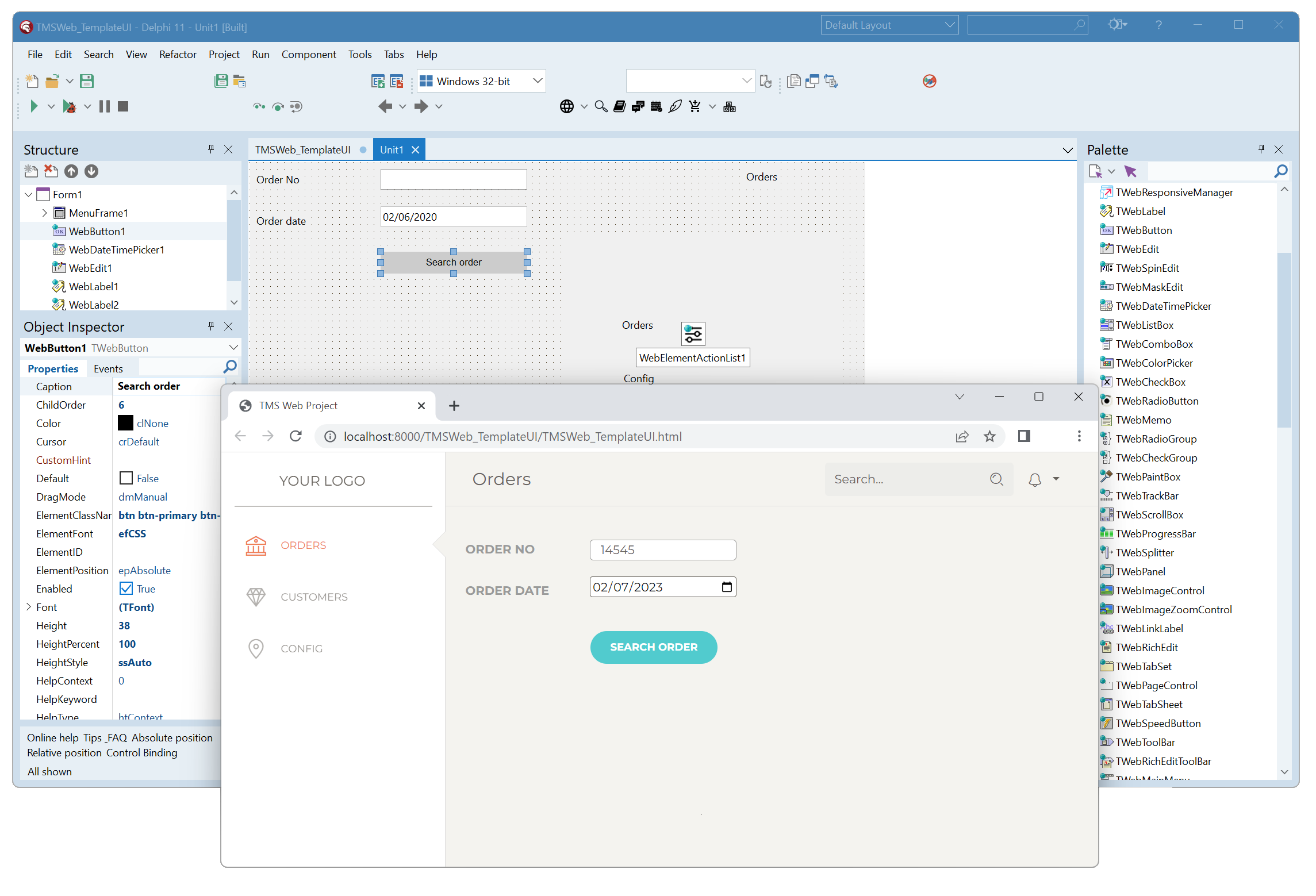Click the SEARCH ORDER button in the browser
The width and height of the screenshot is (1316, 896).
tap(653, 647)
